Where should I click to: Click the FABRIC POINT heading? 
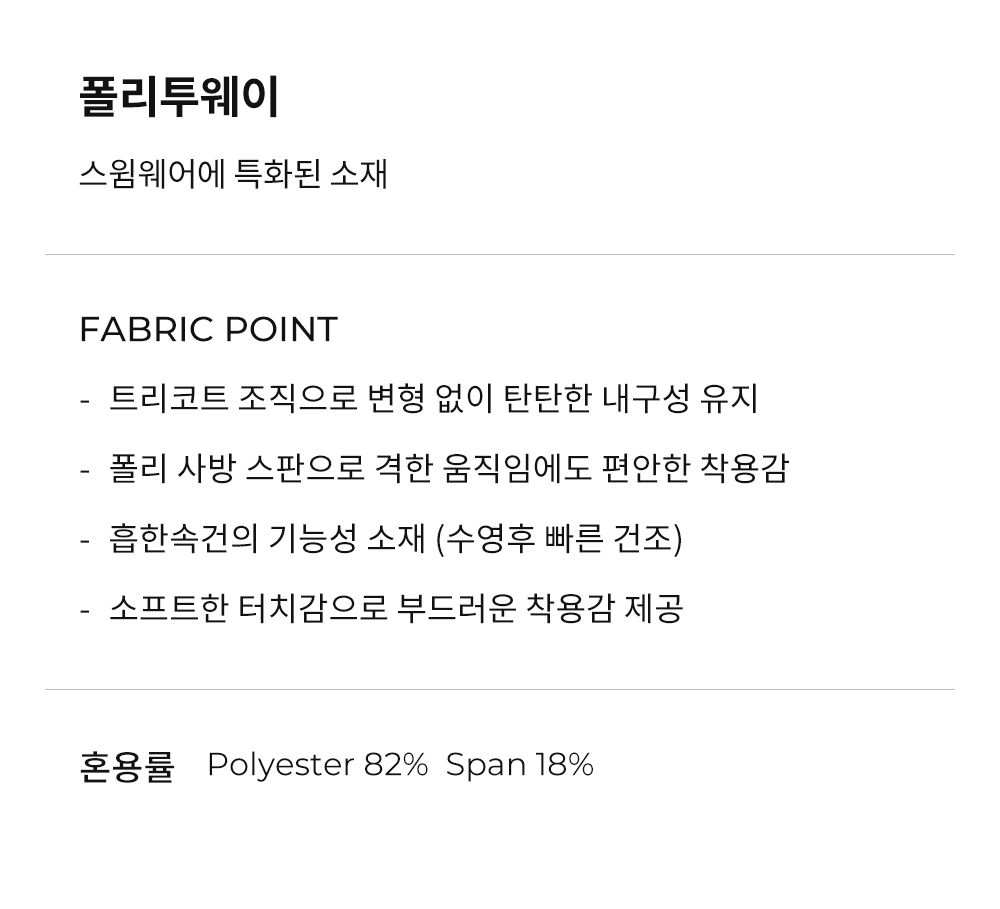point(208,329)
